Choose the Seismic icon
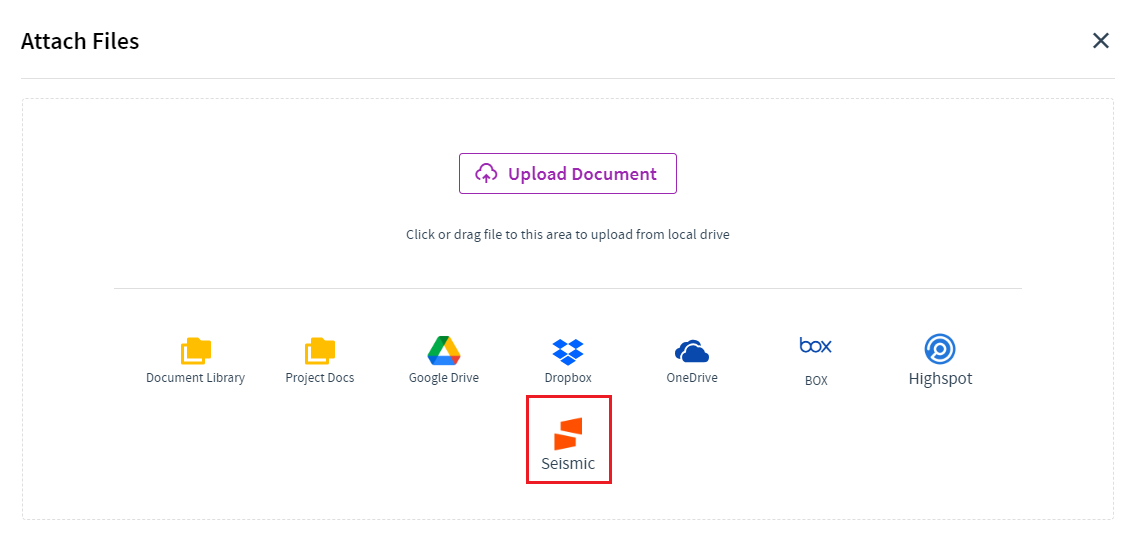Viewport: 1135px width, 542px height. tap(568, 433)
